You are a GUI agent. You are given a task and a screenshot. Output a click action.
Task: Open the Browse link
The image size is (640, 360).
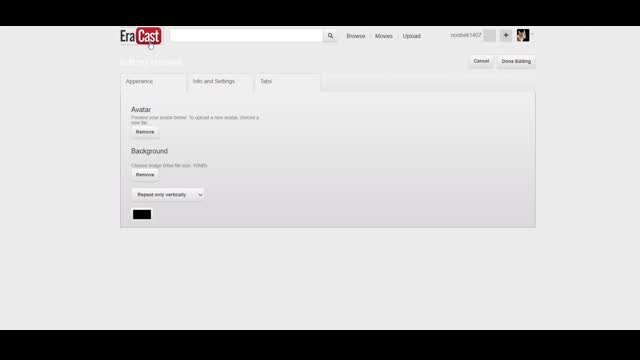(356, 36)
